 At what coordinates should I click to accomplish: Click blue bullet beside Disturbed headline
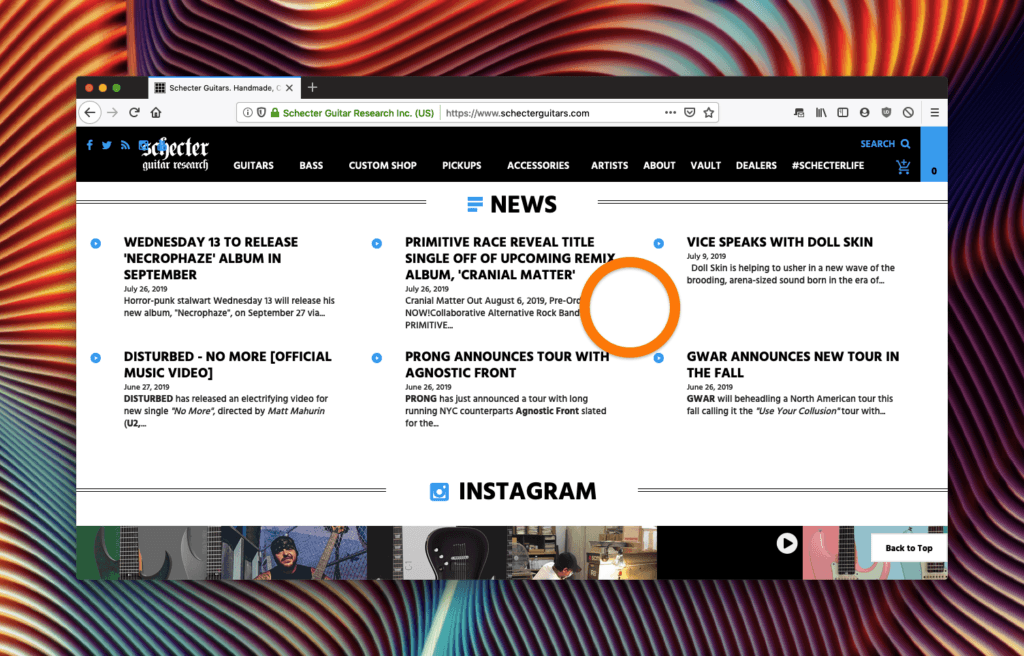(95, 358)
